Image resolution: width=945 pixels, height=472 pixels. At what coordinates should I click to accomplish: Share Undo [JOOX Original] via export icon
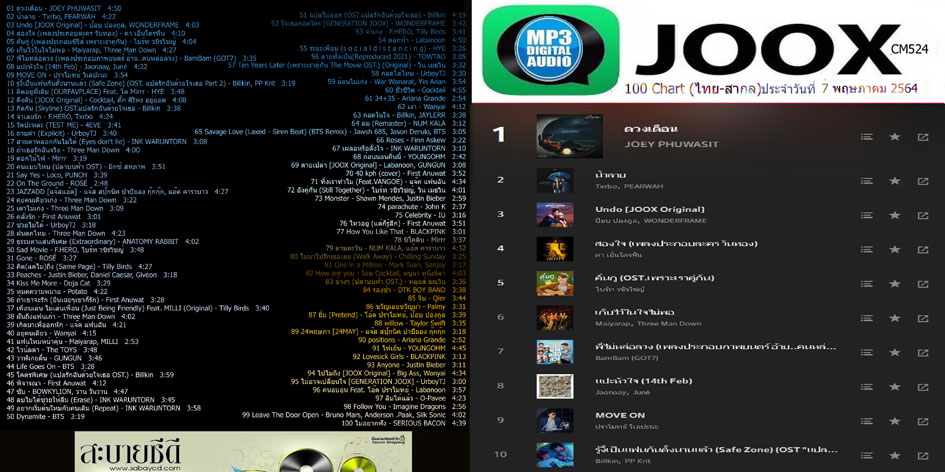click(923, 215)
